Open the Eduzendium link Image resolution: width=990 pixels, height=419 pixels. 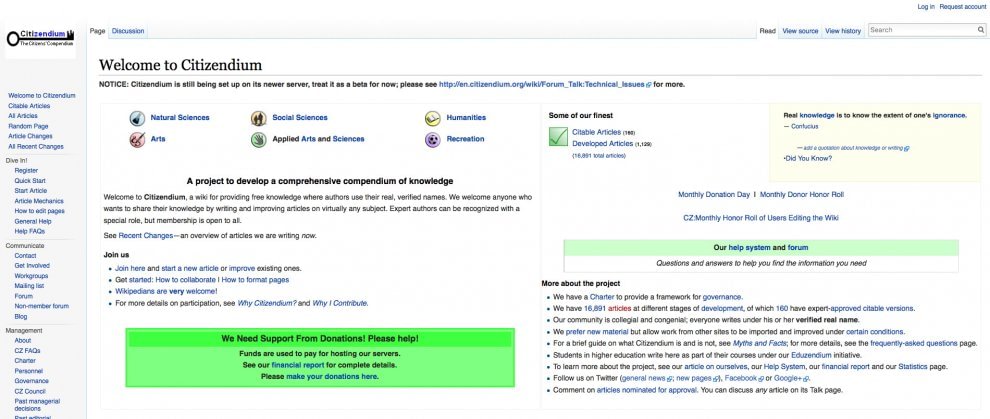tap(809, 355)
